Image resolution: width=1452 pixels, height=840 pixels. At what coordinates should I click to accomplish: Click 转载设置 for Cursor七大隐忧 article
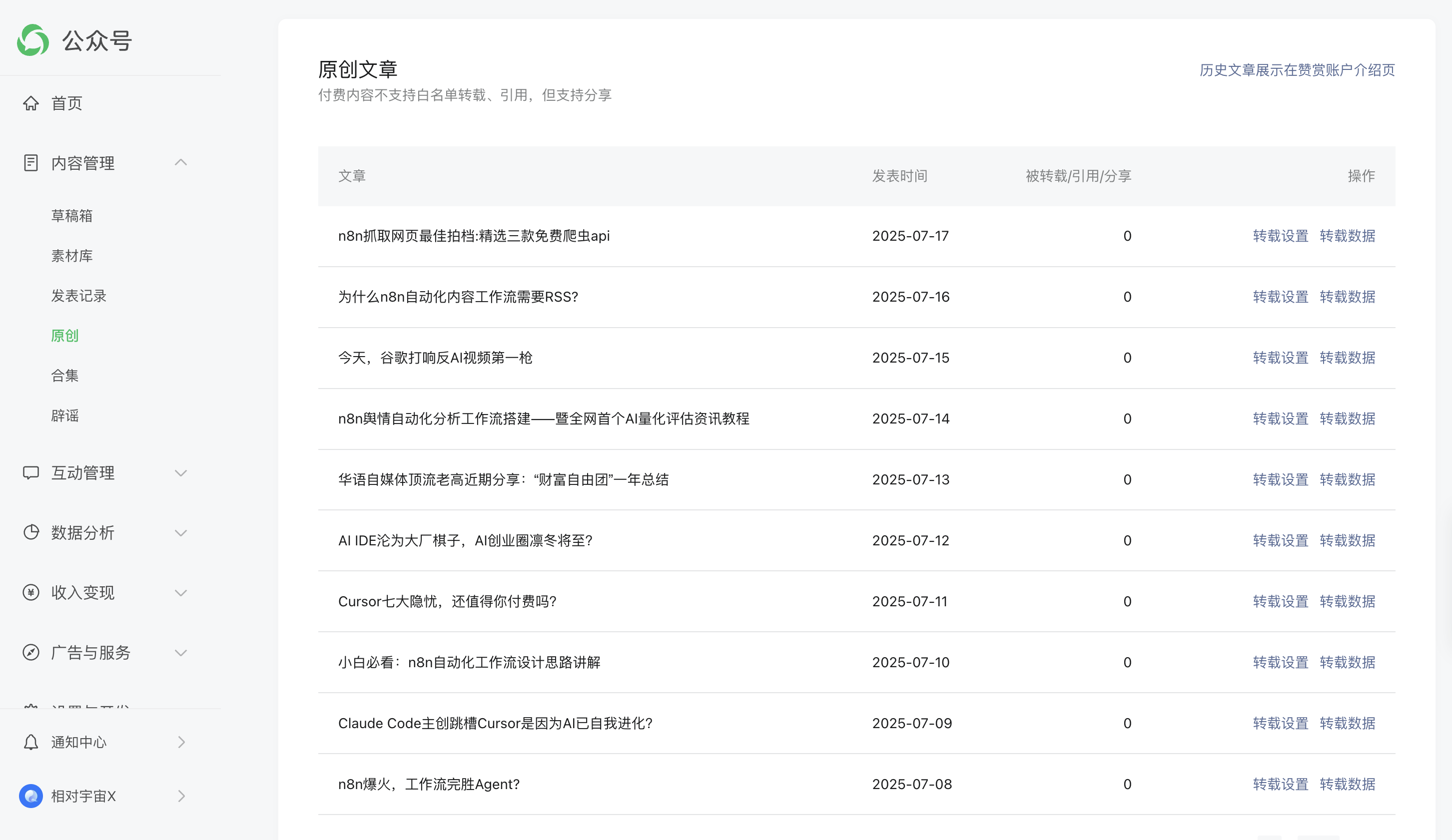click(1280, 601)
